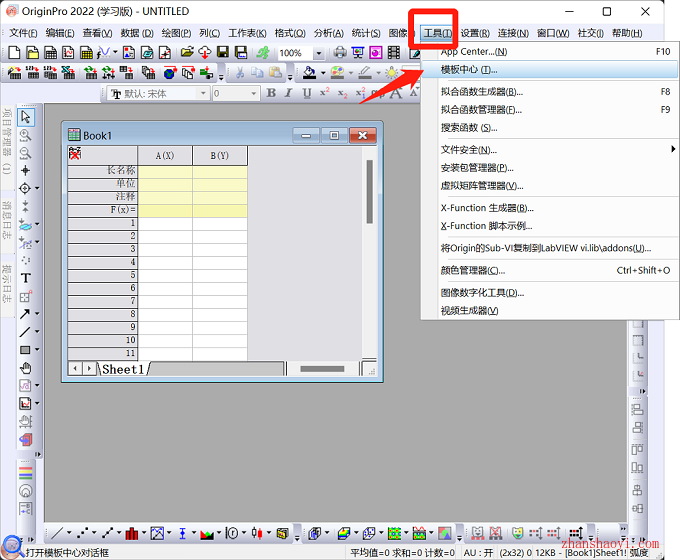Click the Recalculate running figure icon

(263, 53)
